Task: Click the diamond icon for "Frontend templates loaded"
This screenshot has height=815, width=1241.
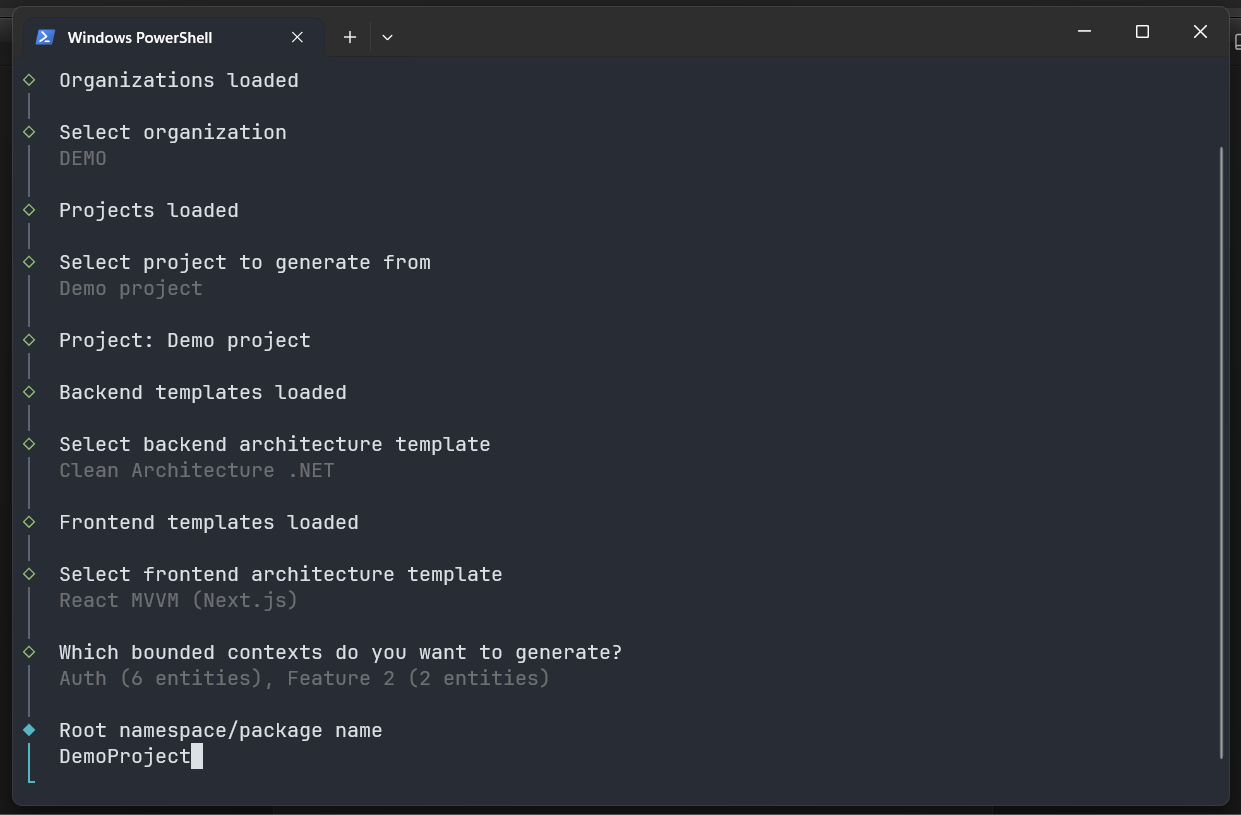Action: coord(28,522)
